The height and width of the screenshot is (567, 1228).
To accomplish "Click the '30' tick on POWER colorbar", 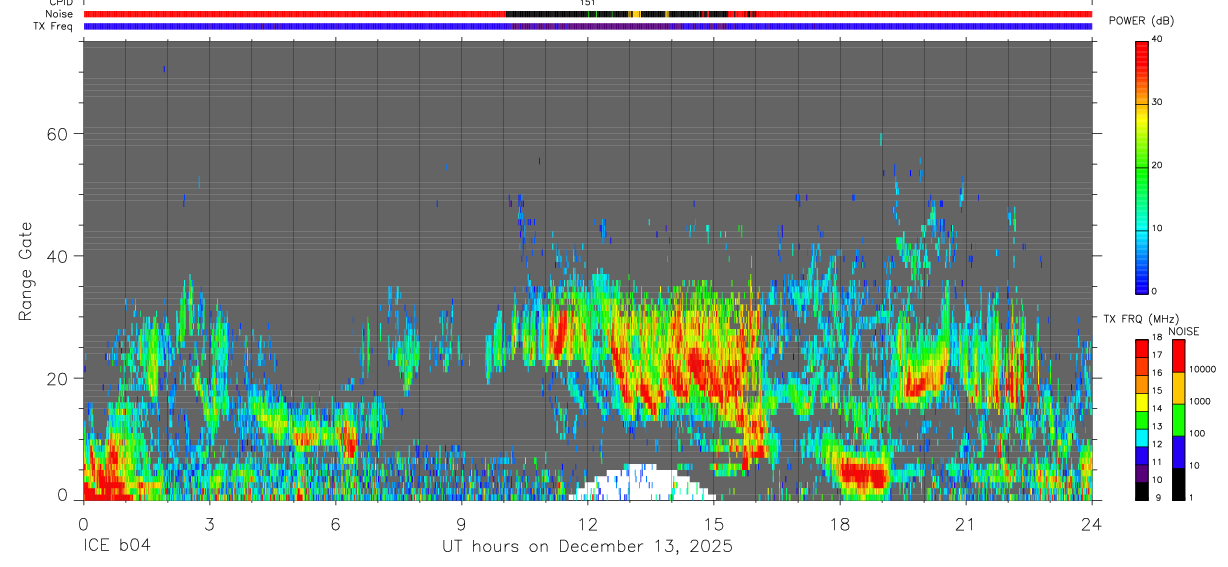I will 1158,102.
